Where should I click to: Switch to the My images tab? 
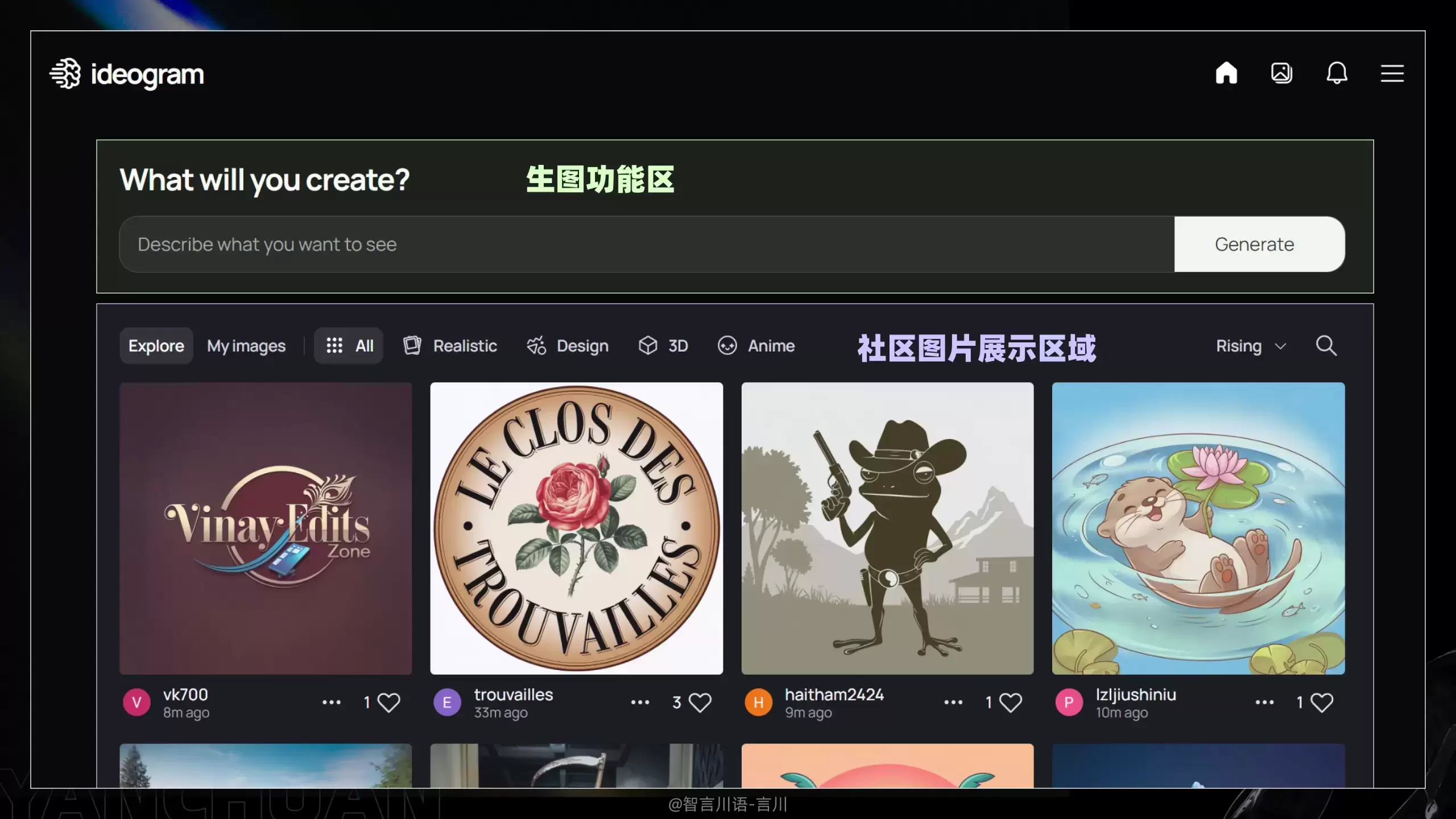pos(246,346)
